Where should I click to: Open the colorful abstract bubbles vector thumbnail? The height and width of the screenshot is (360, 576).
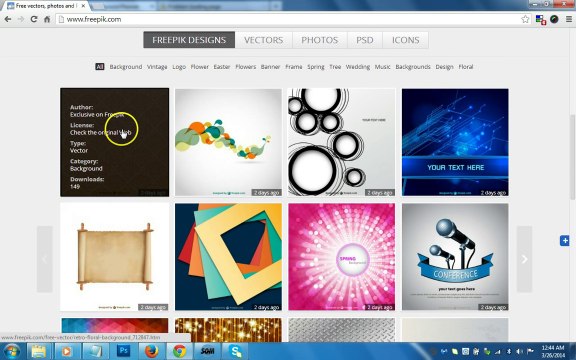[228, 142]
